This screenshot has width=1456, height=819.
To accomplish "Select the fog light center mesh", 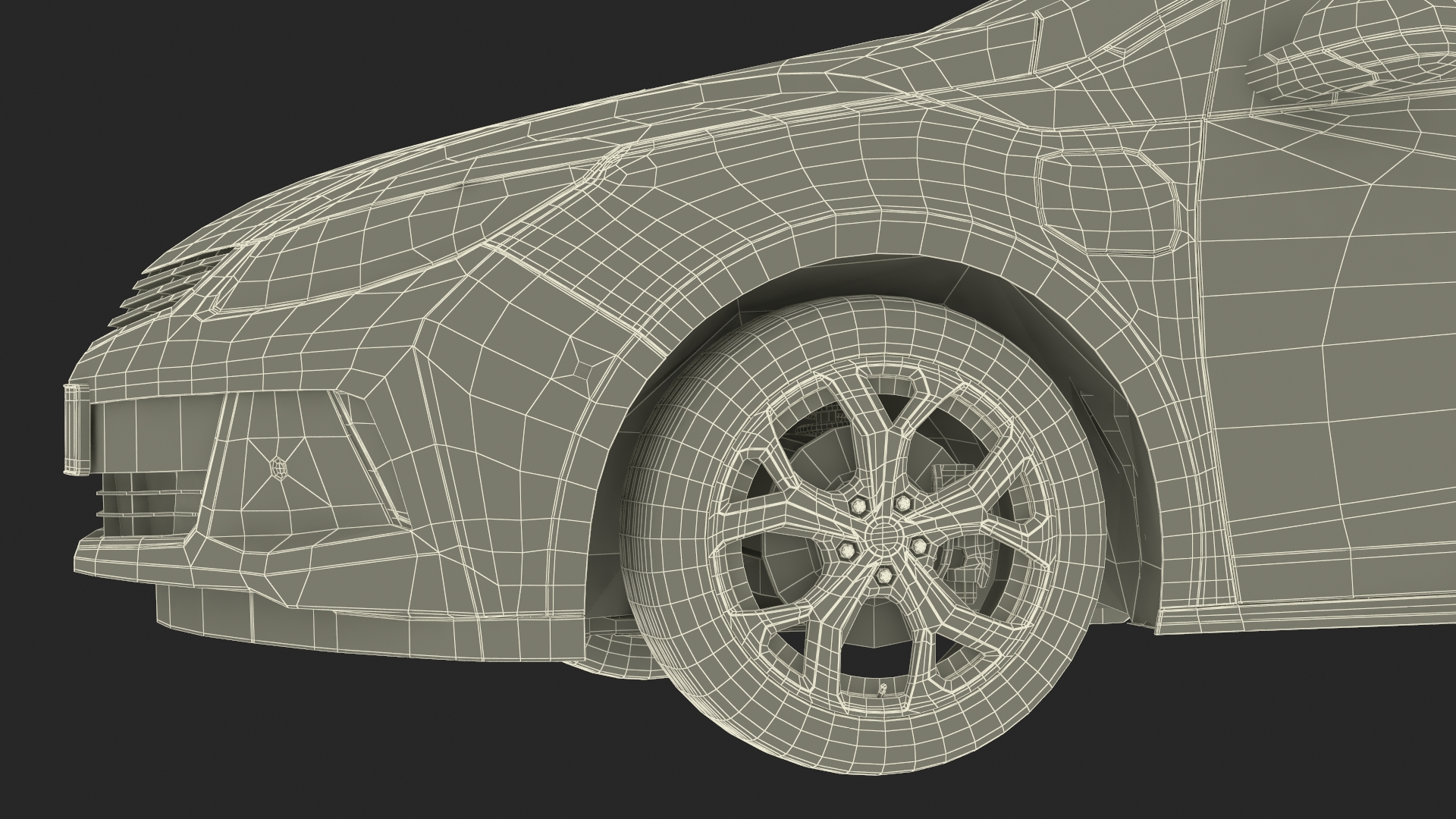I will (278, 466).
